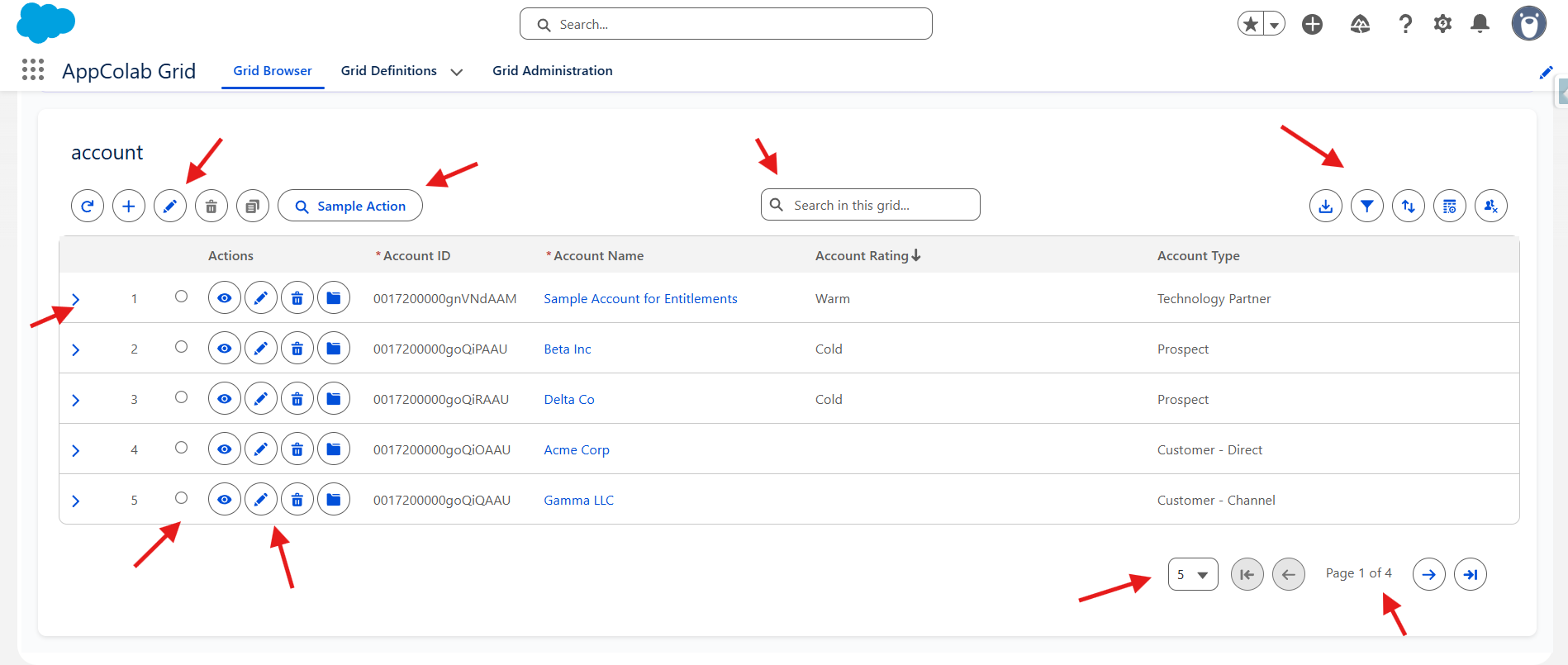Screen dimensions: 1568x665
Task: Click the download export icon
Action: (x=1326, y=206)
